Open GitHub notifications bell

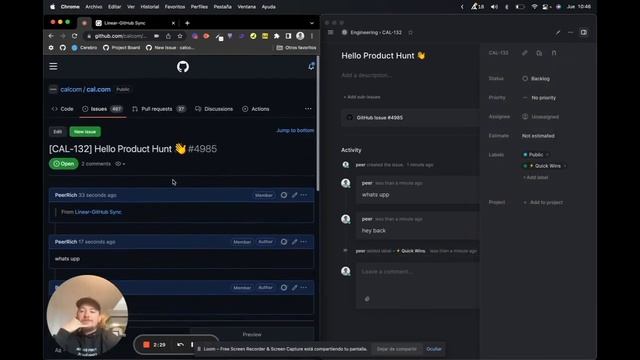point(311,66)
